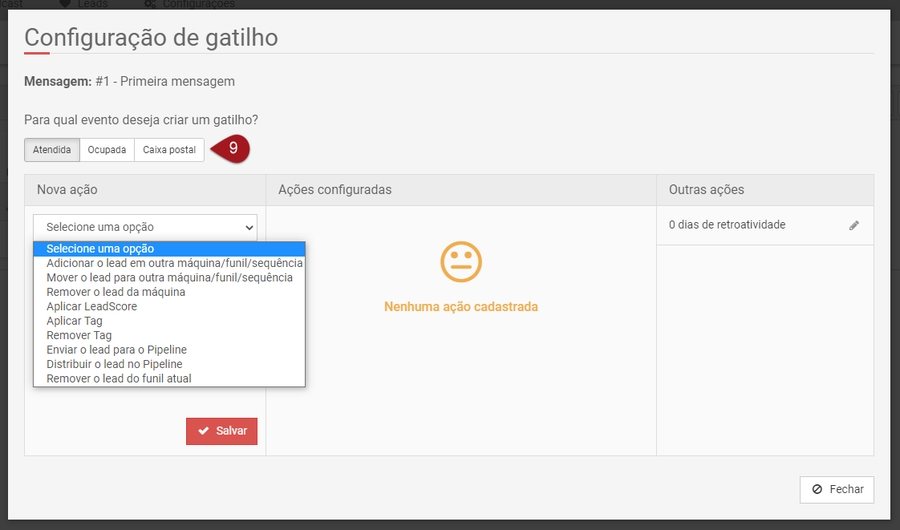The width and height of the screenshot is (900, 530).
Task: Close the dialog with Fechar button
Action: tap(837, 489)
